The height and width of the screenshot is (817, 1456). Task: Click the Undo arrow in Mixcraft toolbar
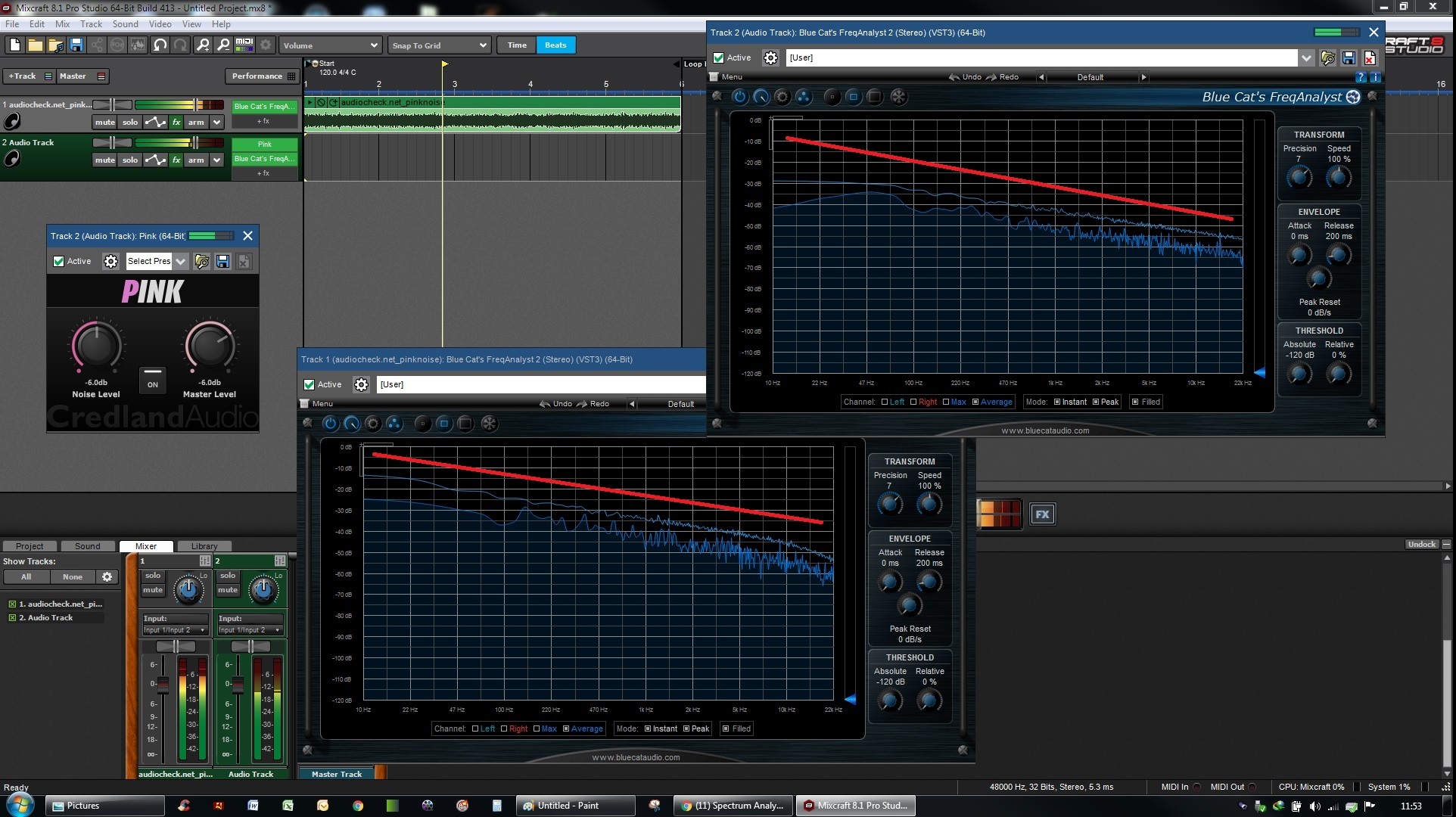pos(160,45)
